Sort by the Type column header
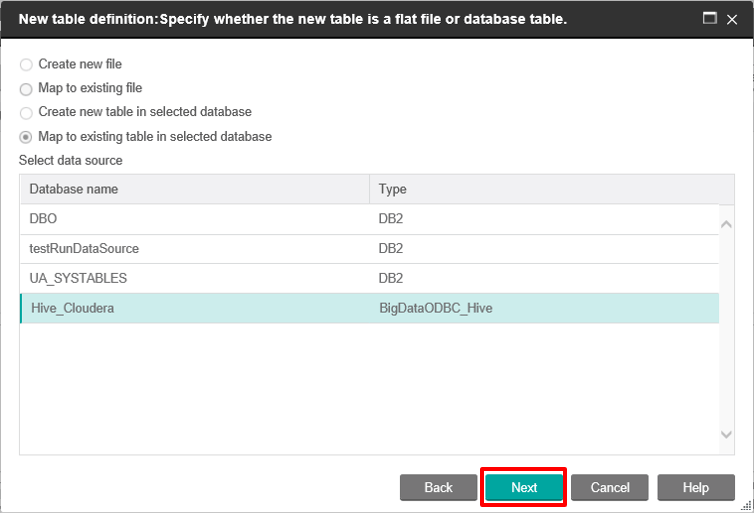Screen dimensions: 754x513 coord(552,189)
